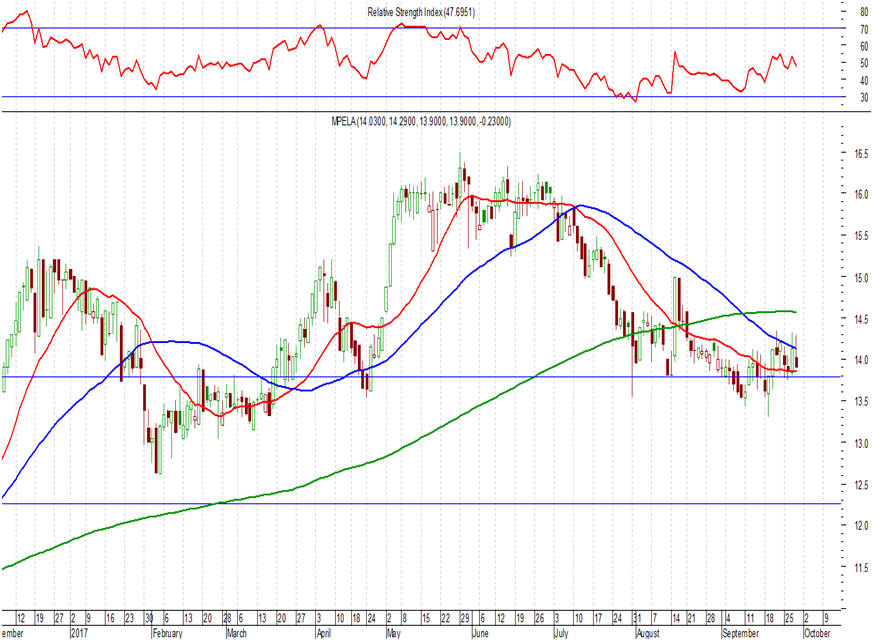Click the date label 30 on time axis
873x641 pixels.
click(149, 619)
